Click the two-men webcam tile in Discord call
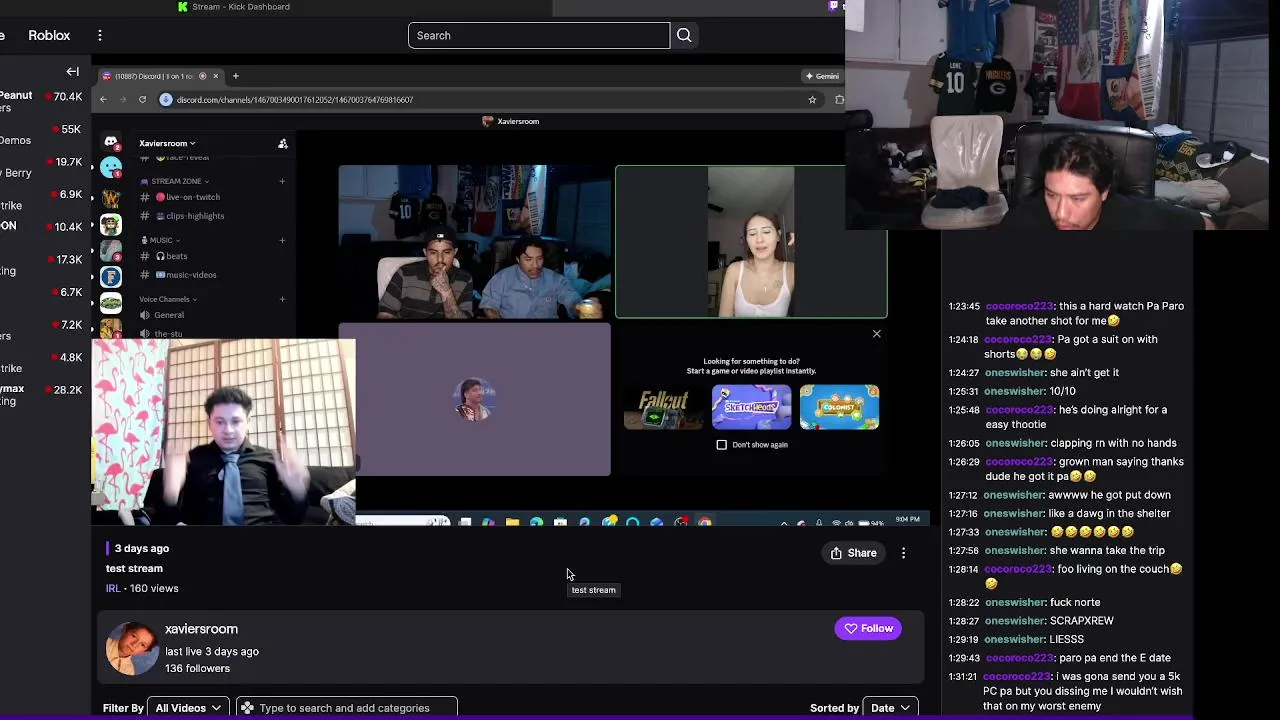Image resolution: width=1280 pixels, height=720 pixels. click(475, 242)
